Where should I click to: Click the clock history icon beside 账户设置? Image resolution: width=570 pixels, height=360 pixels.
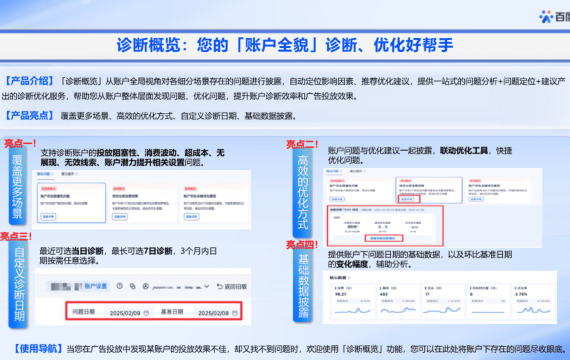(x=120, y=286)
